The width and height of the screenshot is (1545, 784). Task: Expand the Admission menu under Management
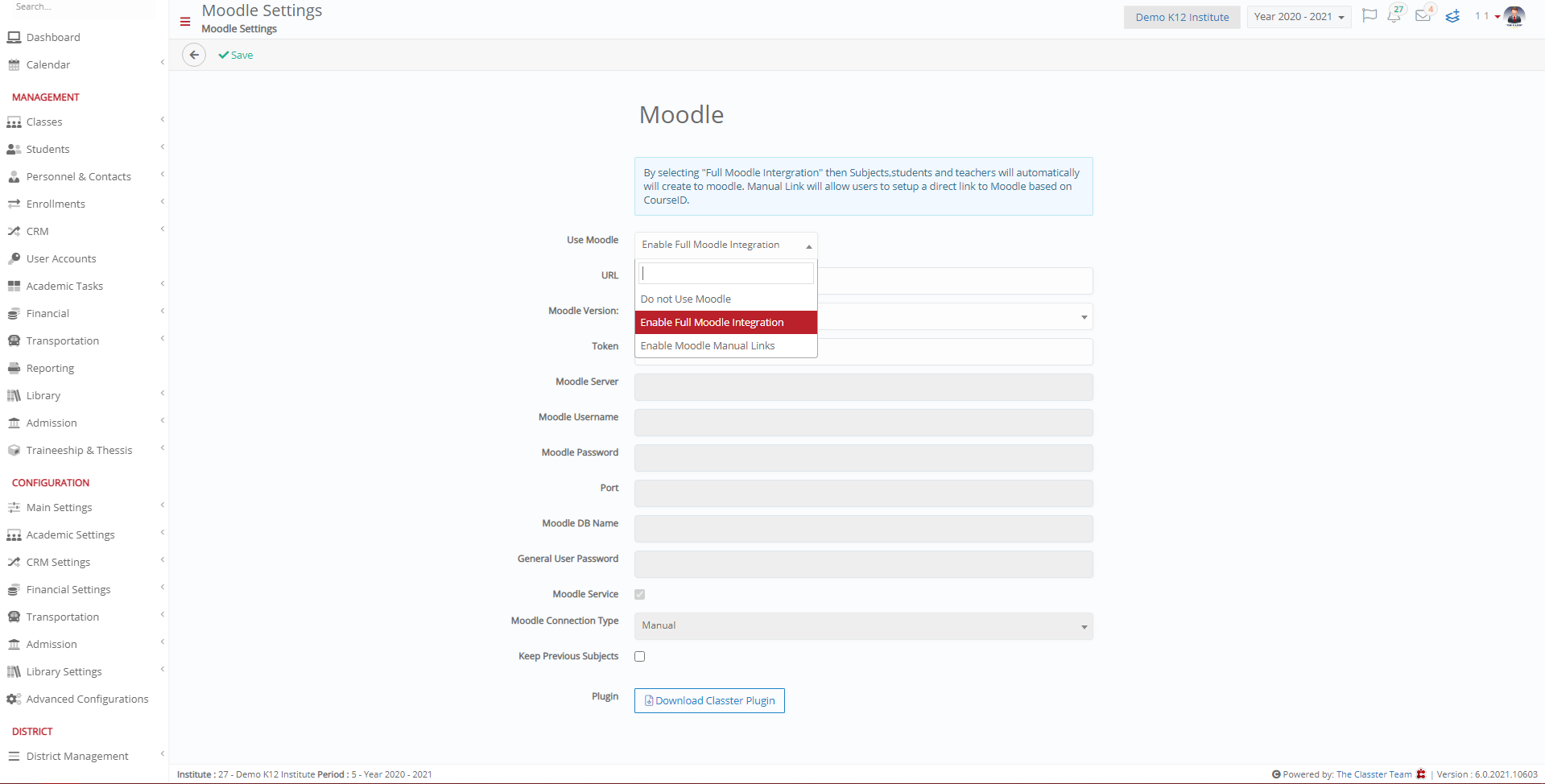click(163, 421)
